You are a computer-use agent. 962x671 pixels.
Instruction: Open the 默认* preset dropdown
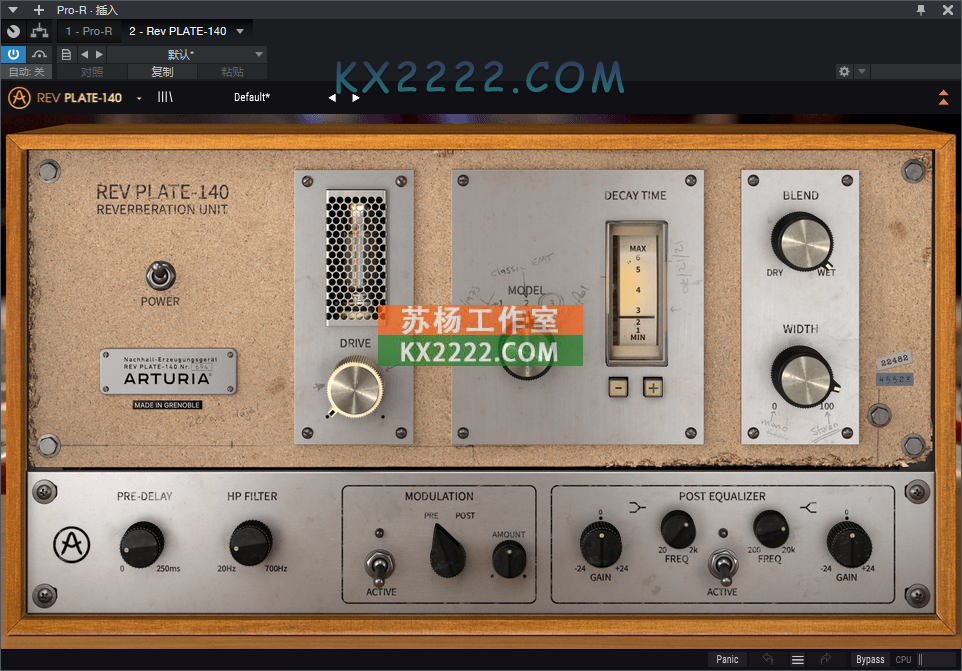point(187,54)
